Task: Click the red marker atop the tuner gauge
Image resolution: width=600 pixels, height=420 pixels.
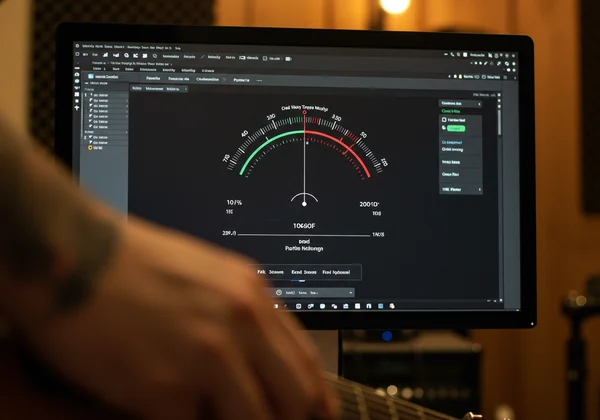Action: pyautogui.click(x=305, y=110)
